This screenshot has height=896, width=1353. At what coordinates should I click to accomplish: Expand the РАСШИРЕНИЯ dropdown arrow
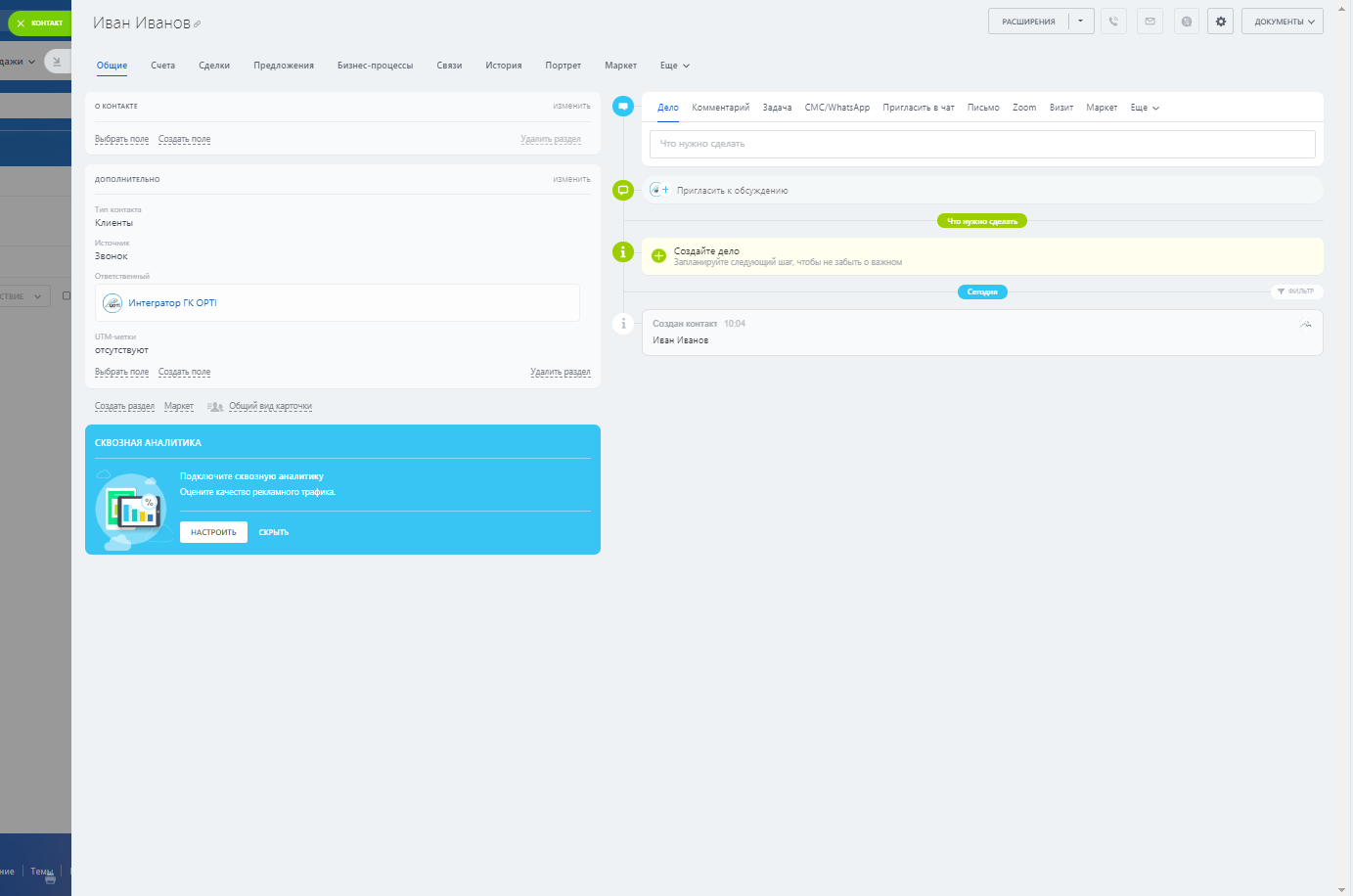pos(1081,22)
